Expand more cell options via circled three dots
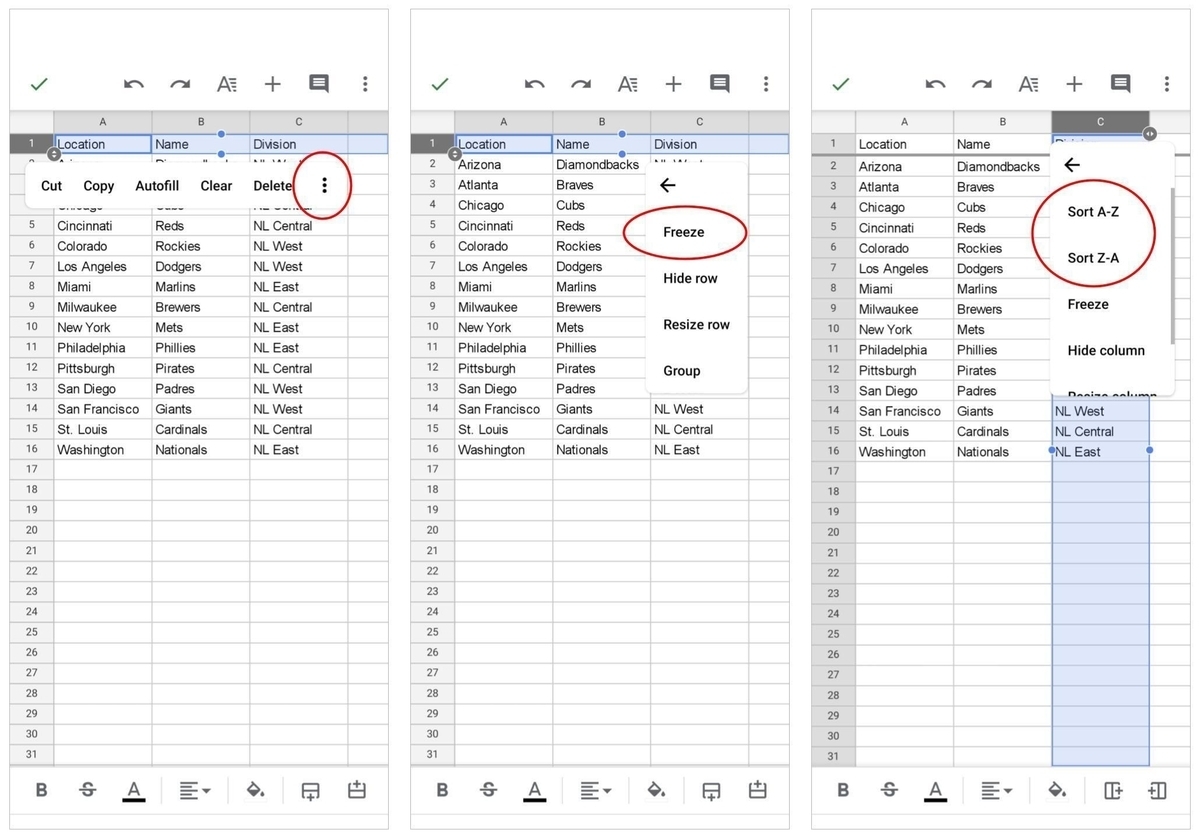The image size is (1200, 840). click(x=323, y=186)
